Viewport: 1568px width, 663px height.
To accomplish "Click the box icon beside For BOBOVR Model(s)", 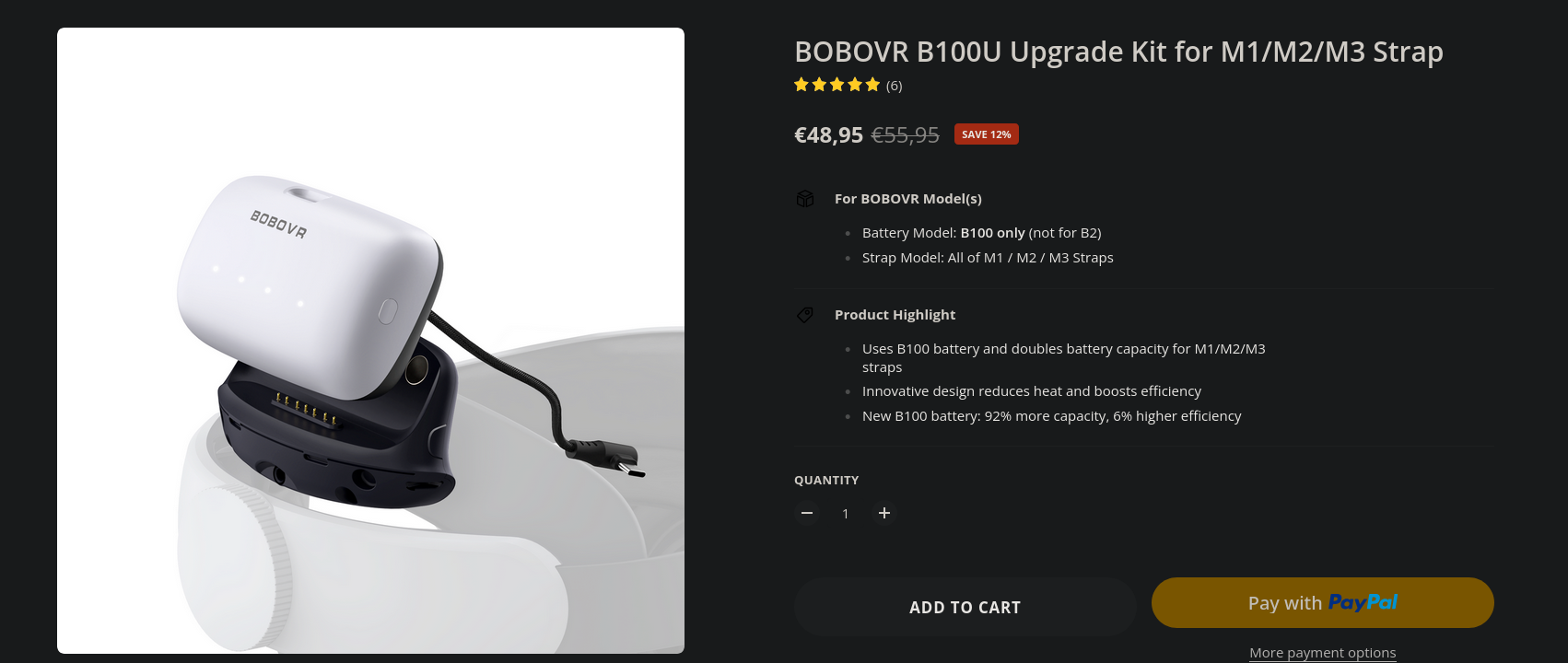I will 805,199.
